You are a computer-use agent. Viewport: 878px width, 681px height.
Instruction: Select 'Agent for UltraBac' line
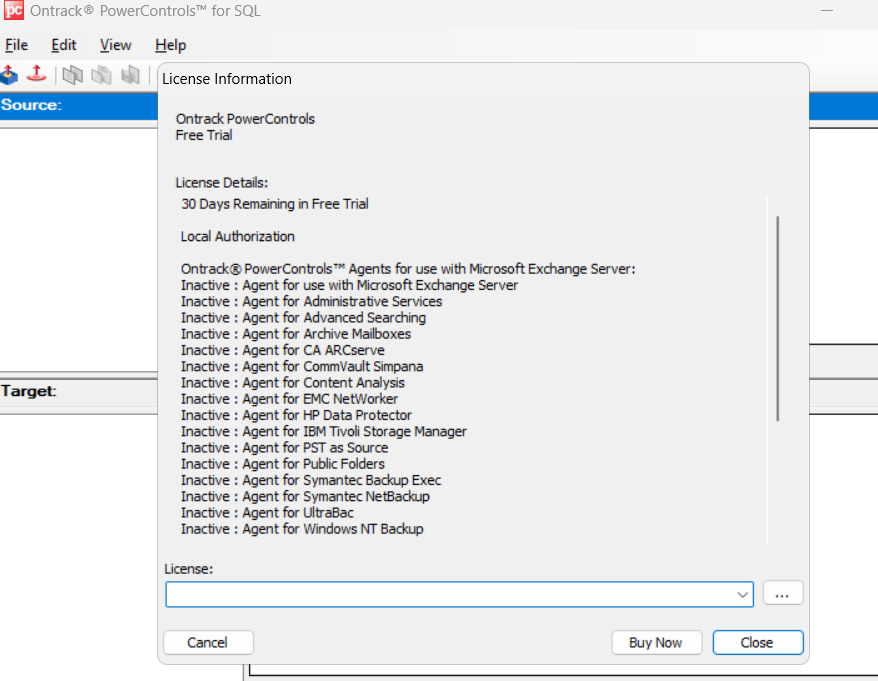[x=268, y=512]
